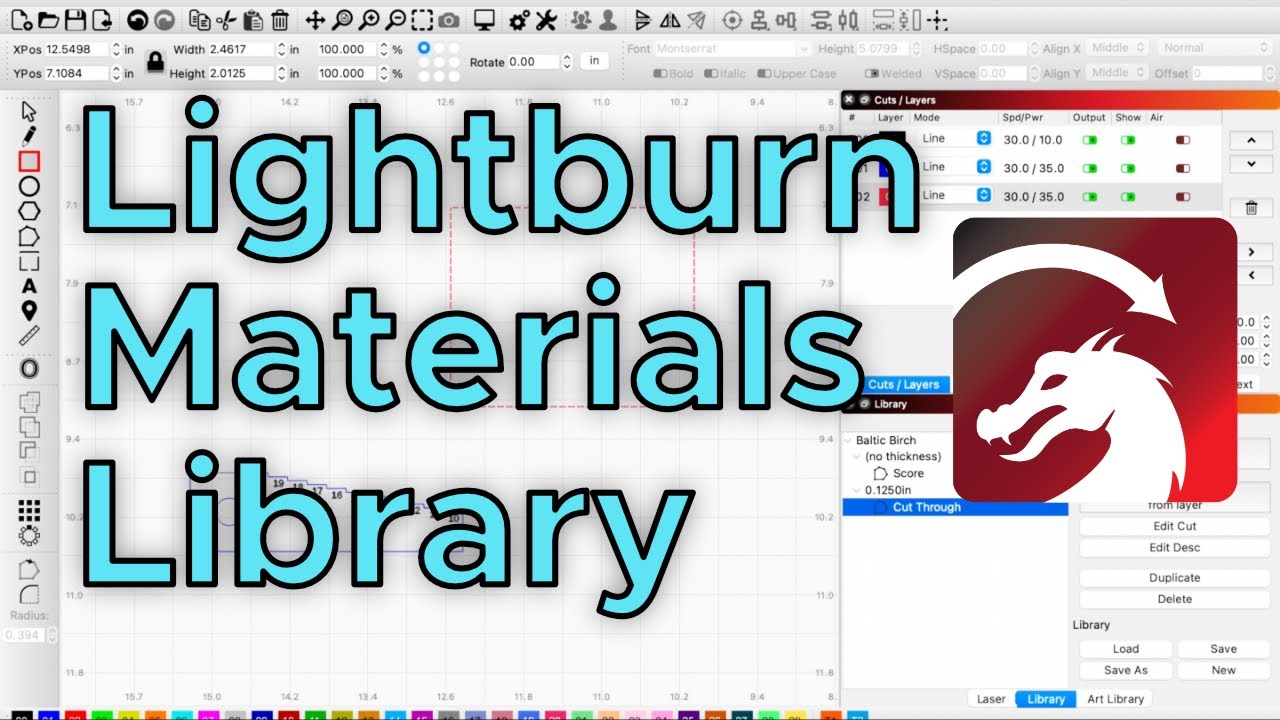1280x720 pixels.
Task: Toggle Output for layer 01
Action: tap(1089, 168)
